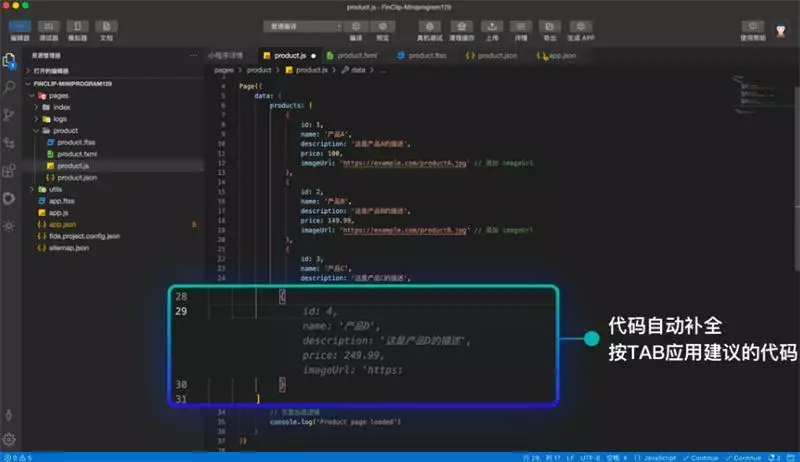This screenshot has height=462, width=800.
Task: Click the editor vertical scrollbar
Action: coord(797,176)
